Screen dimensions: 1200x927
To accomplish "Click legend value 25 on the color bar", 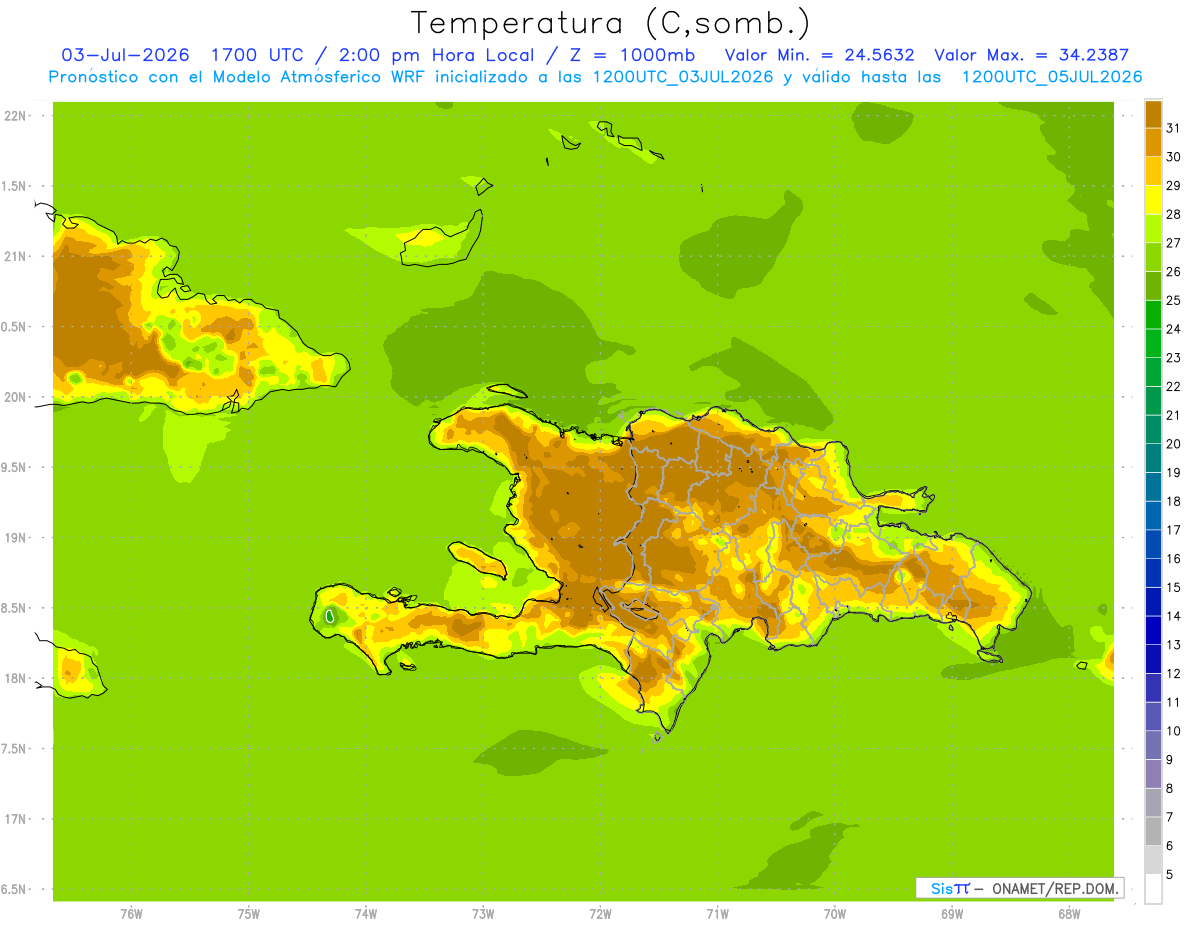I will tap(1173, 300).
